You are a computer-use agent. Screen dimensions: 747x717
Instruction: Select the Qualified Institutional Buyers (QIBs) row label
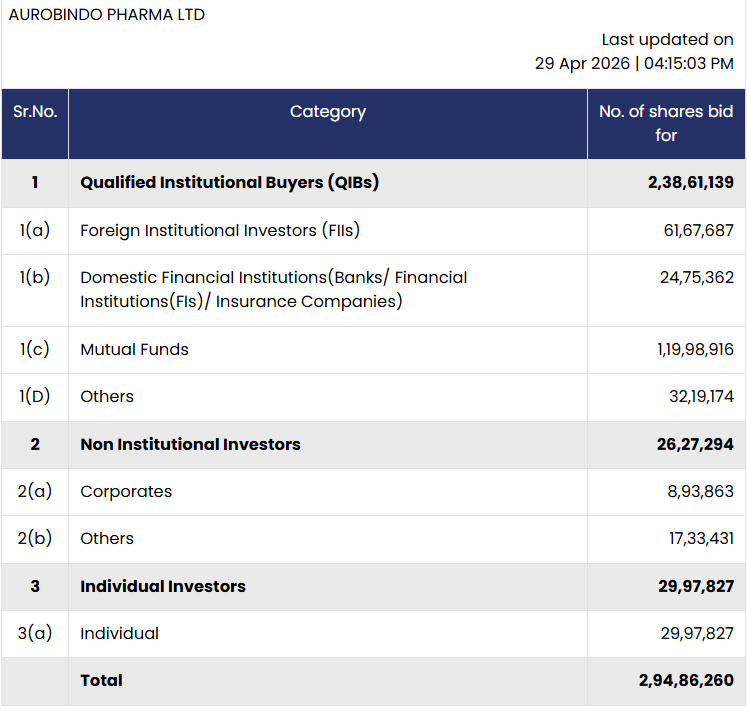click(x=230, y=182)
